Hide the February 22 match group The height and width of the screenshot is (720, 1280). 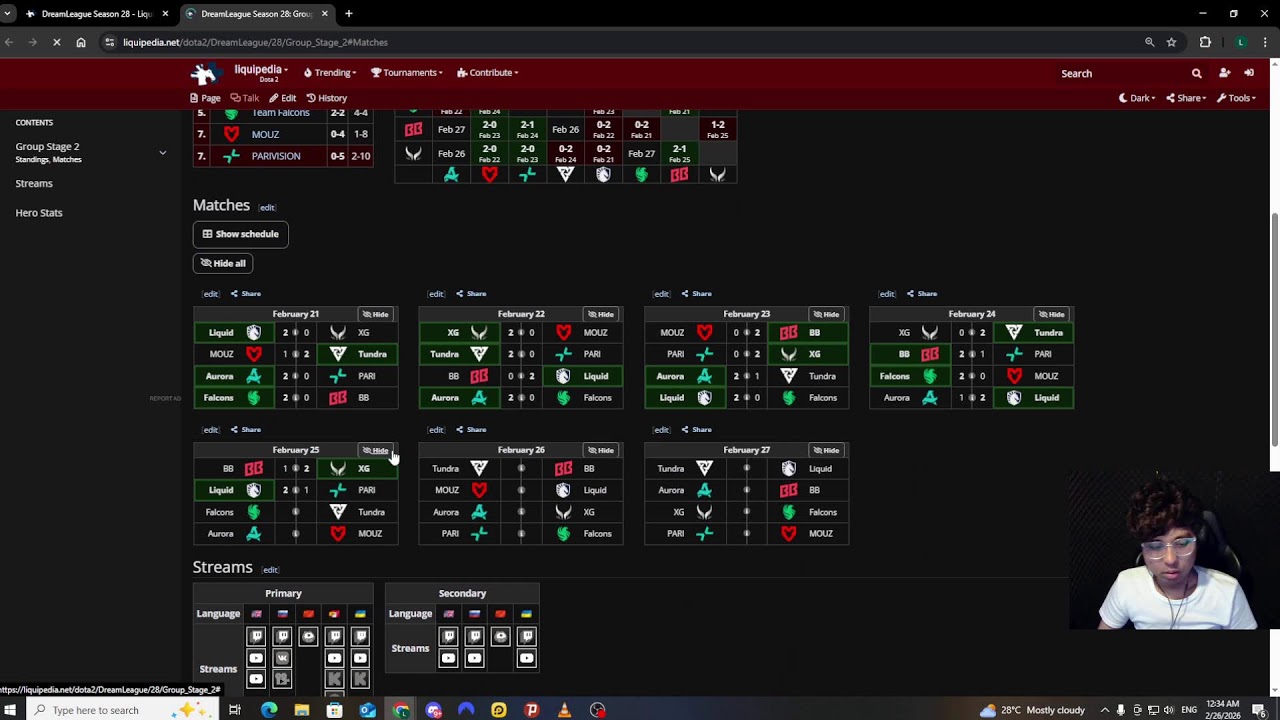coord(601,314)
